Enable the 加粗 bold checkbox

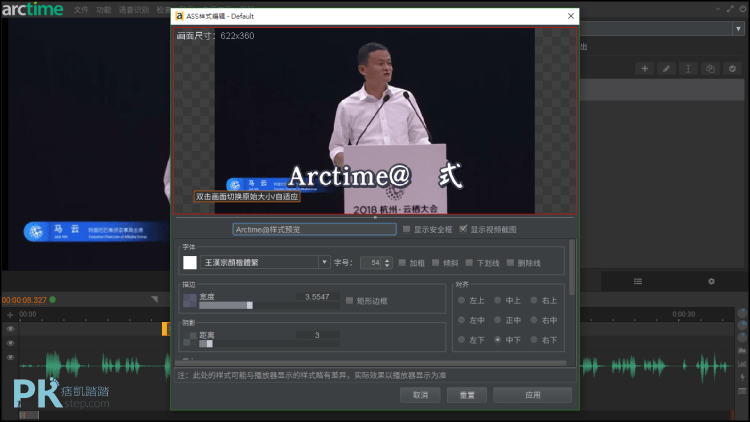[x=402, y=263]
